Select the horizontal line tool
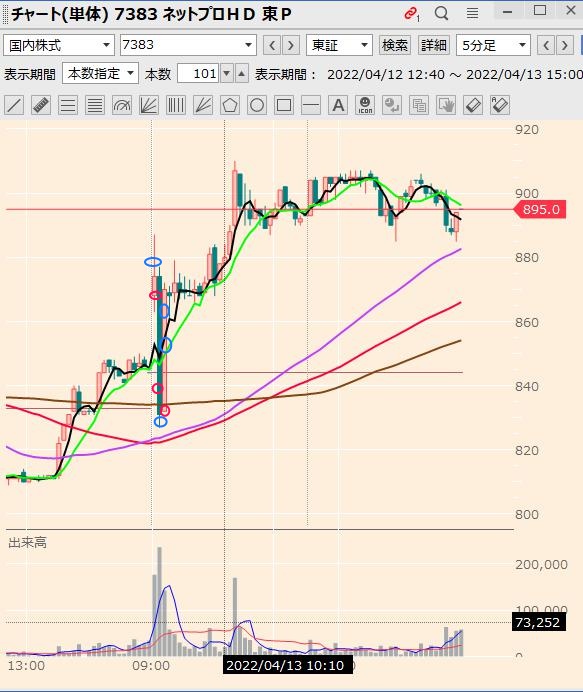This screenshot has height=692, width=583. [x=311, y=105]
